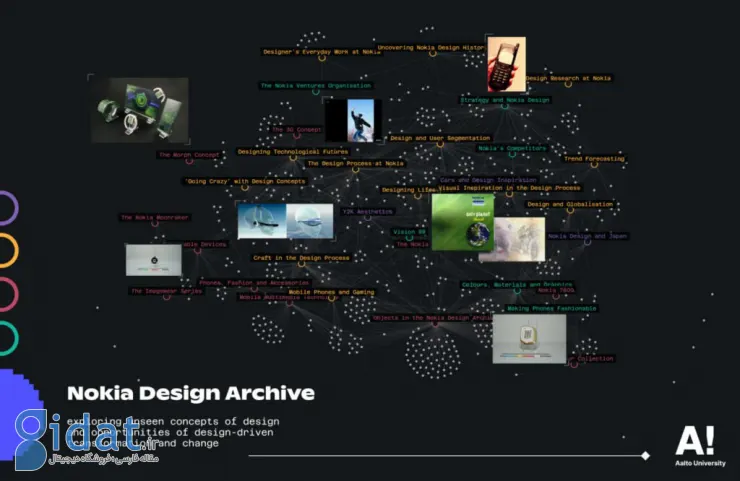Select the Nokia Ventures Organisation node ring
The image size is (740, 481).
tap(316, 92)
